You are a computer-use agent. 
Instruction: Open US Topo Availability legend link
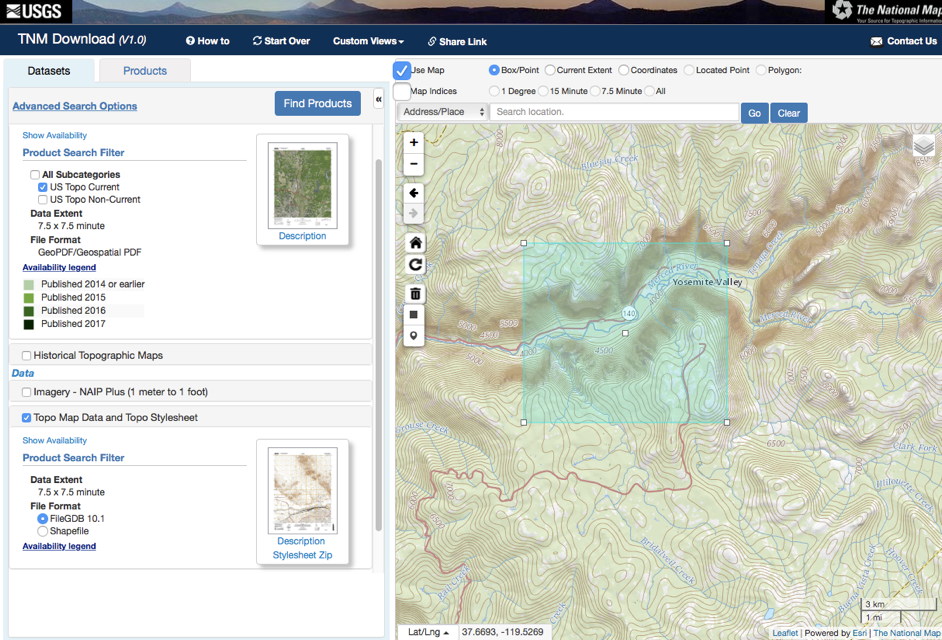59,267
